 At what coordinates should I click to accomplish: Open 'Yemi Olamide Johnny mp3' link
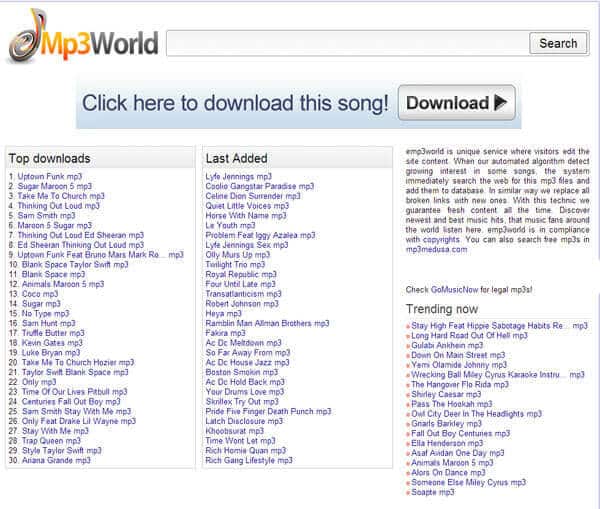pos(459,365)
